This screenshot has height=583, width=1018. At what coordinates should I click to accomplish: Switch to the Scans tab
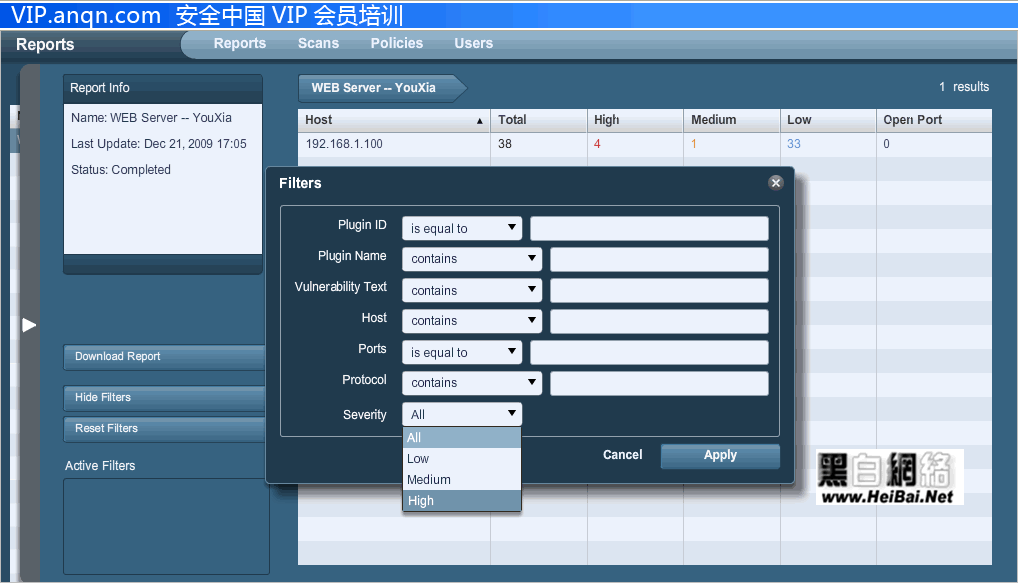click(x=318, y=43)
